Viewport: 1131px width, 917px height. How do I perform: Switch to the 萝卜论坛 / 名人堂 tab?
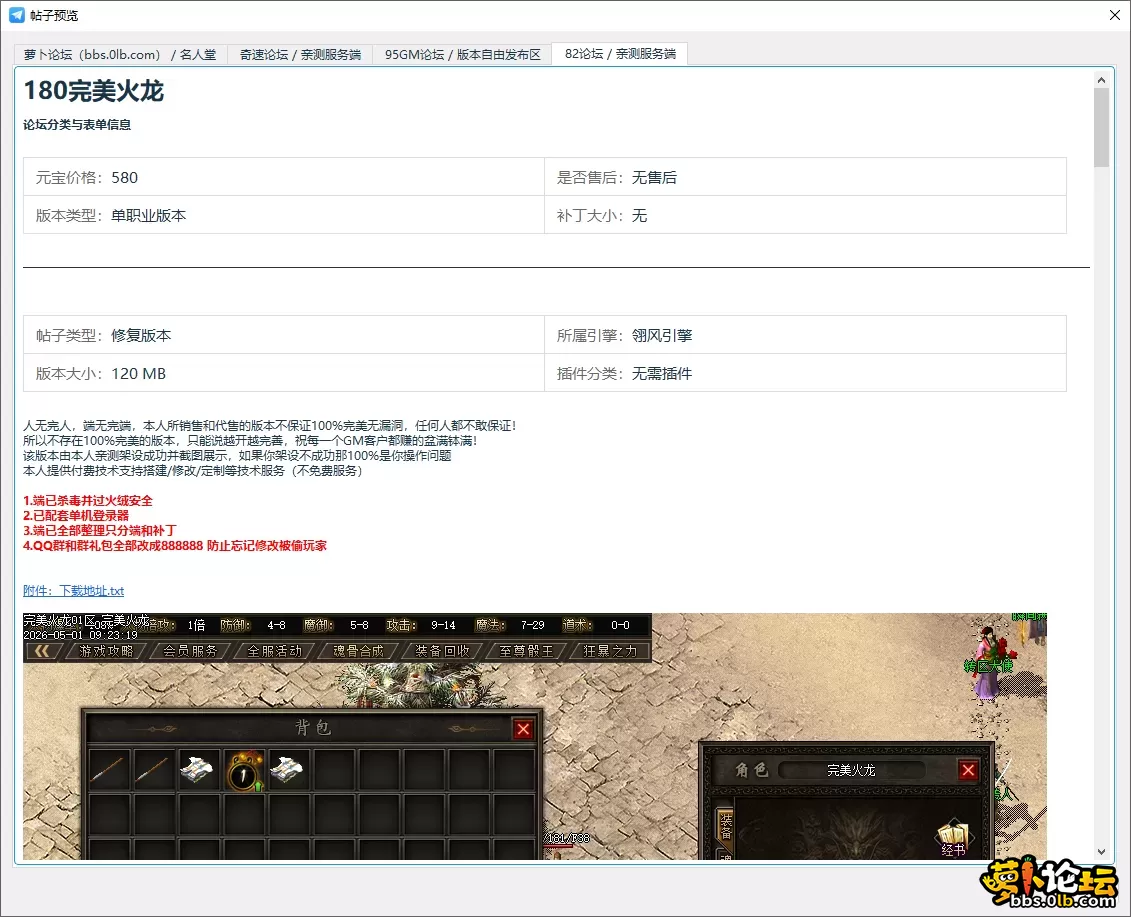coord(120,54)
